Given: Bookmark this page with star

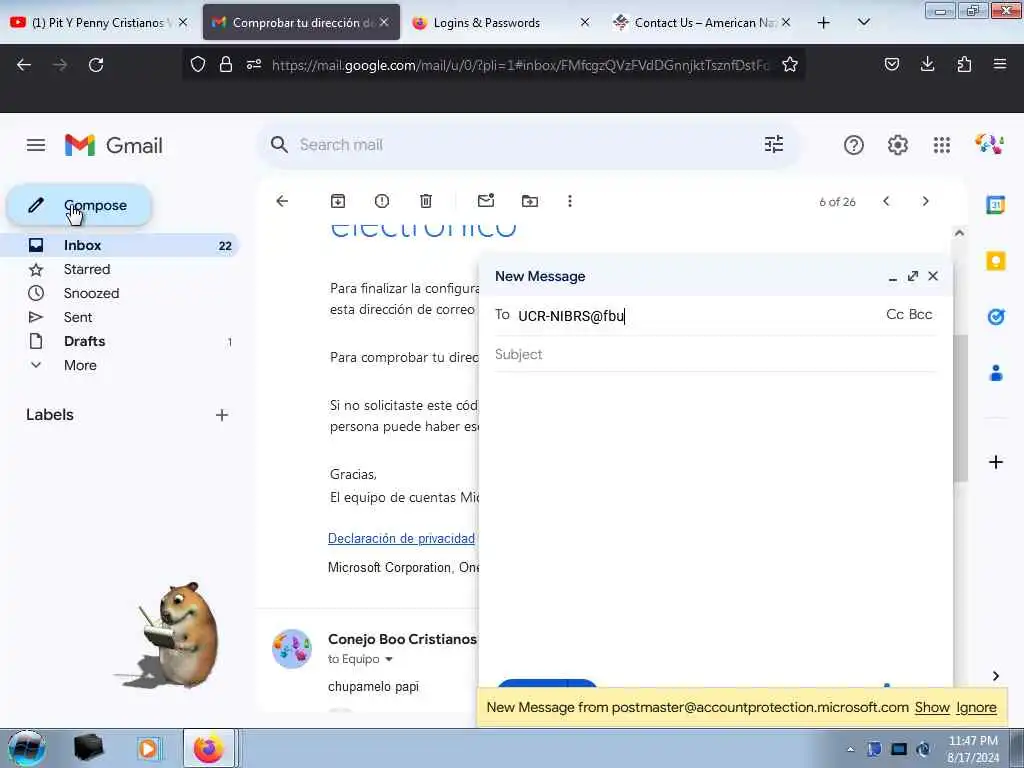Looking at the screenshot, I should [790, 64].
